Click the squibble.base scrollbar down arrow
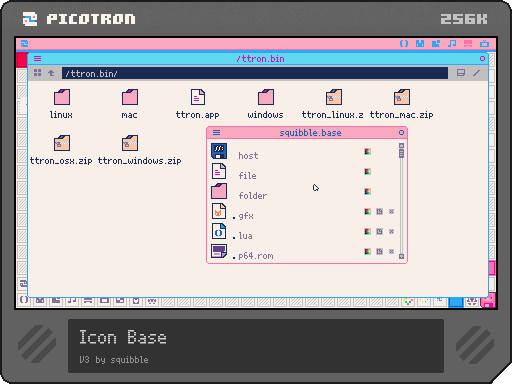The image size is (512, 384). tap(401, 256)
